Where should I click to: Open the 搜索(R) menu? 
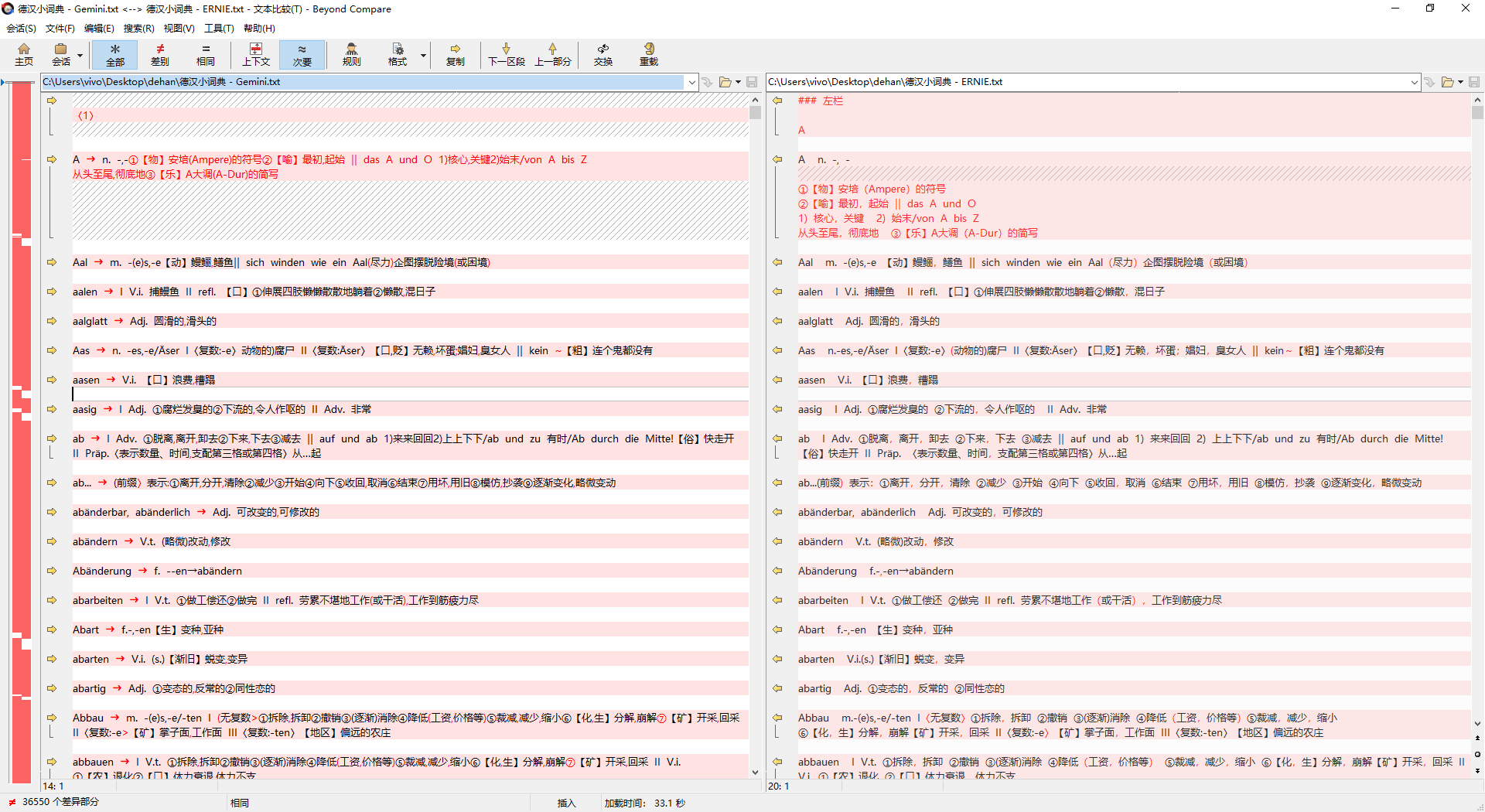(138, 29)
